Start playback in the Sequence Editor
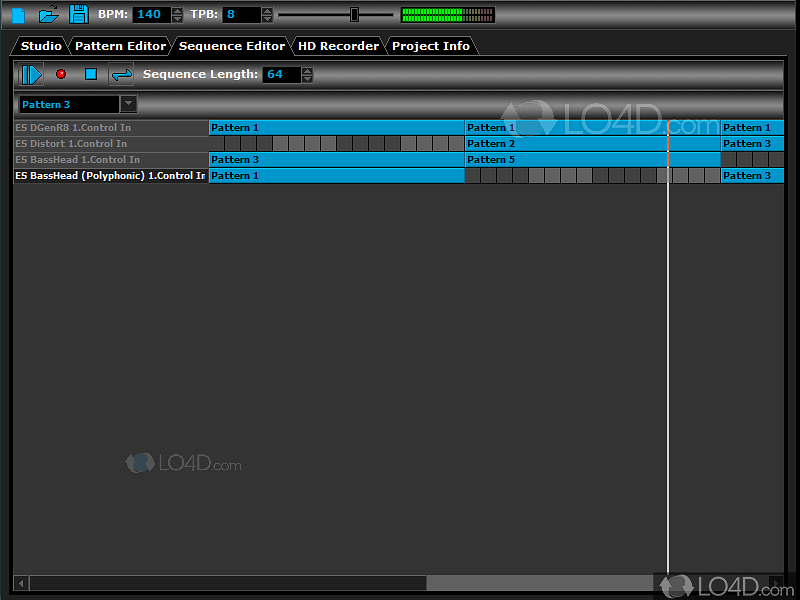 (31, 74)
